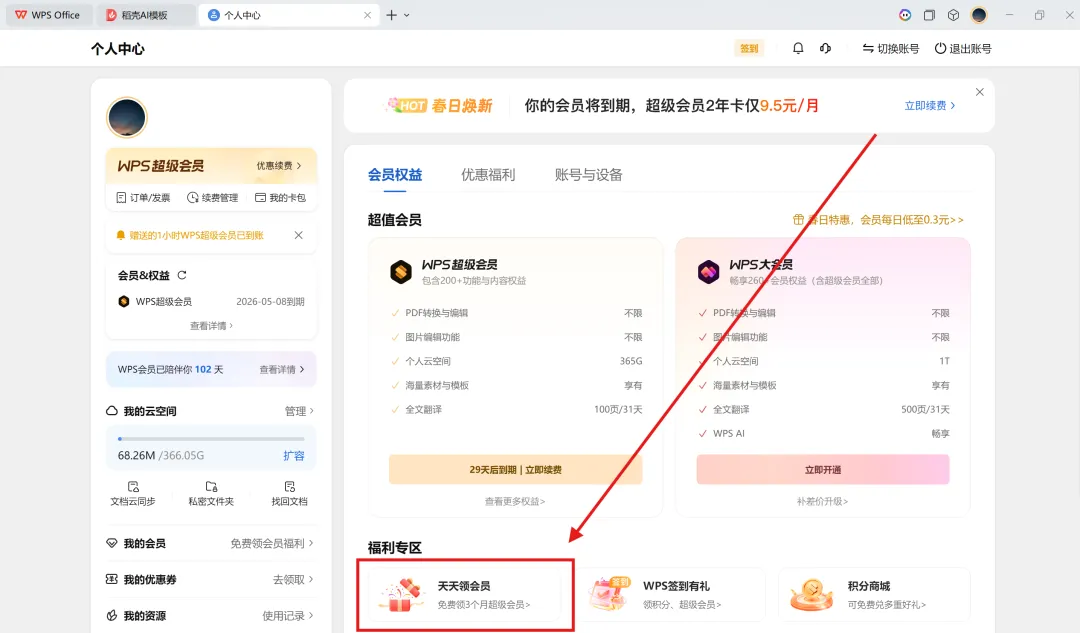1080x633 pixels.
Task: Expand 查看更多权益 under super member
Action: [515, 501]
